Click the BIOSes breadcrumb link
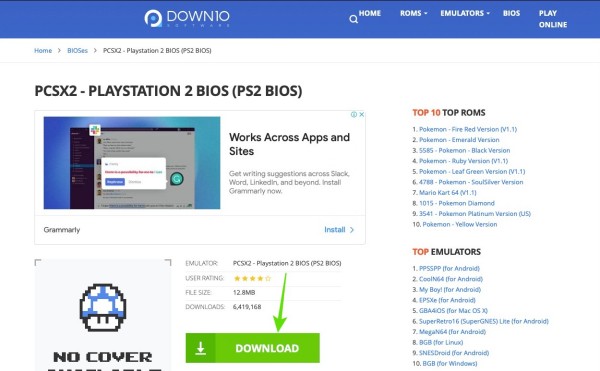This screenshot has width=600, height=371. click(77, 50)
